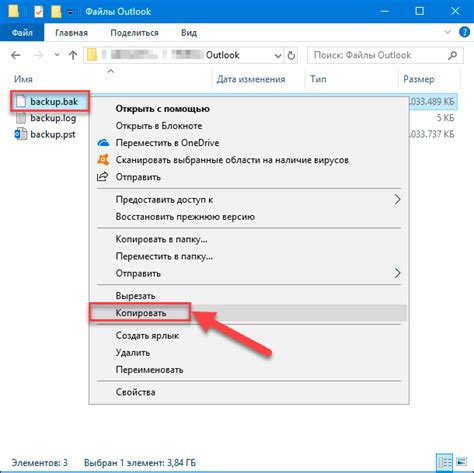The height and width of the screenshot is (473, 474).
Task: Open the Файл tab
Action: 22,33
